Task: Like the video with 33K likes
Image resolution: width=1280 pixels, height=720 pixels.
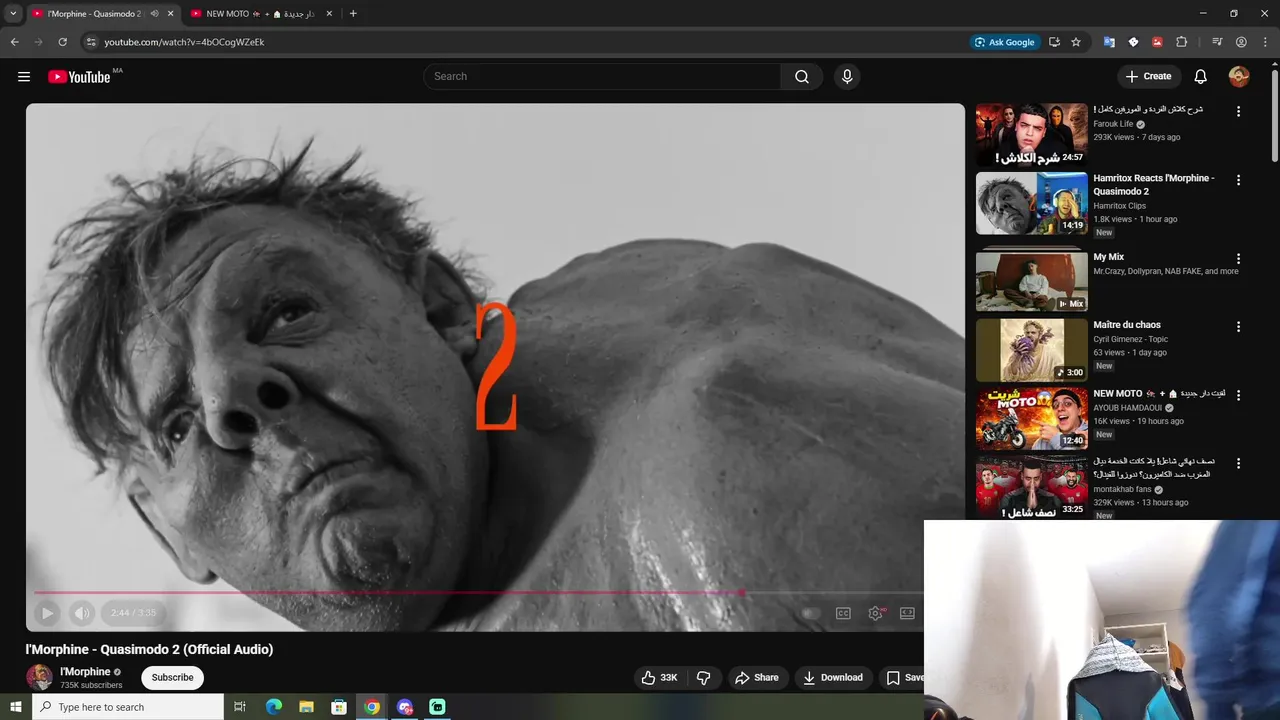Action: tap(659, 678)
